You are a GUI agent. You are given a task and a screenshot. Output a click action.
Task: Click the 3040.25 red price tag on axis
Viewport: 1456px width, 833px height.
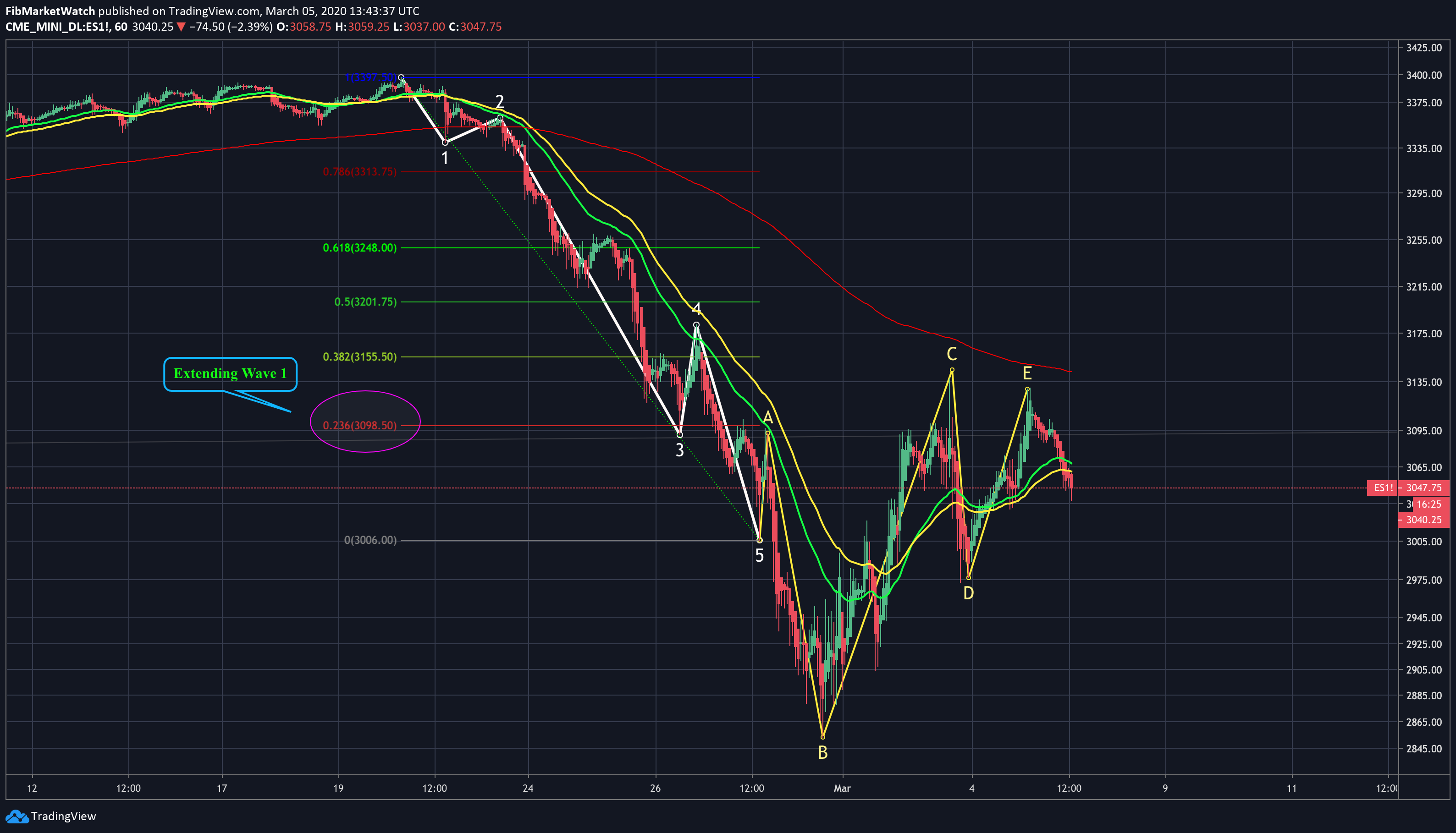coord(1424,520)
